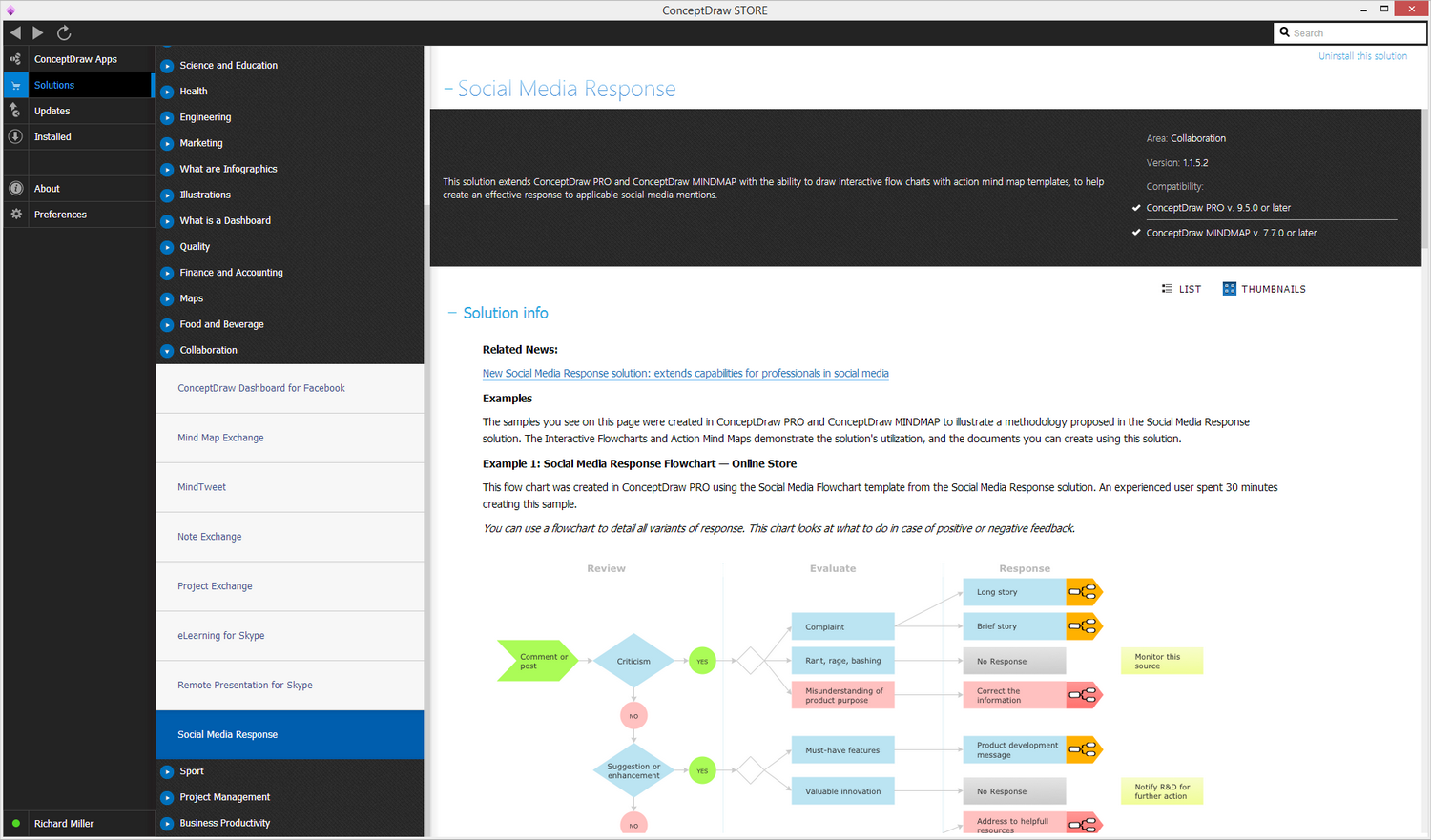Select the Collaboration category

[208, 350]
